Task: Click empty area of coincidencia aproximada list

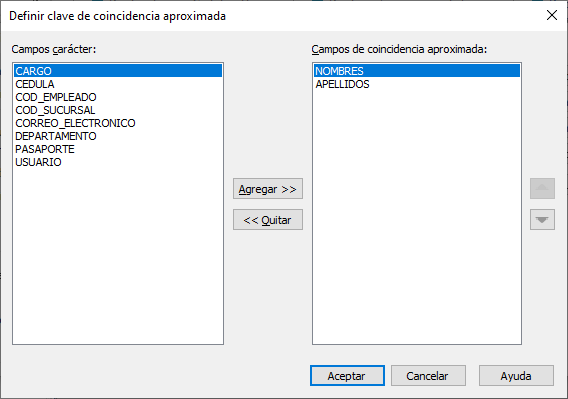Action: [417, 217]
